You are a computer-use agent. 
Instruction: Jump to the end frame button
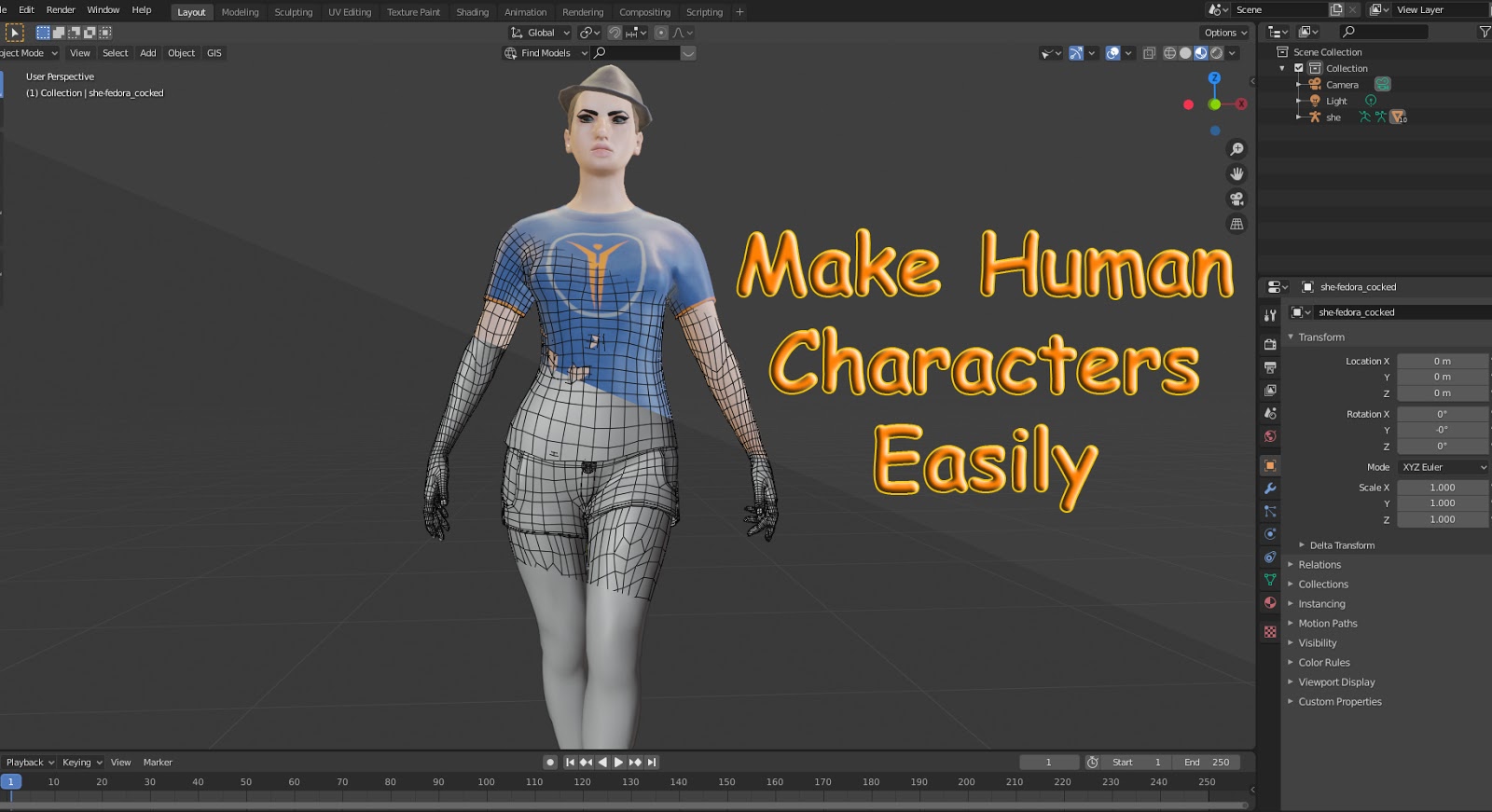[652, 763]
